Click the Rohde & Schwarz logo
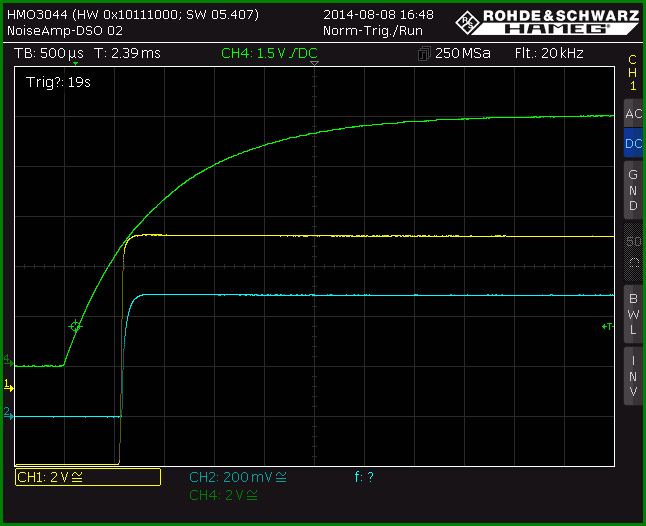This screenshot has width=646, height=526. point(547,22)
